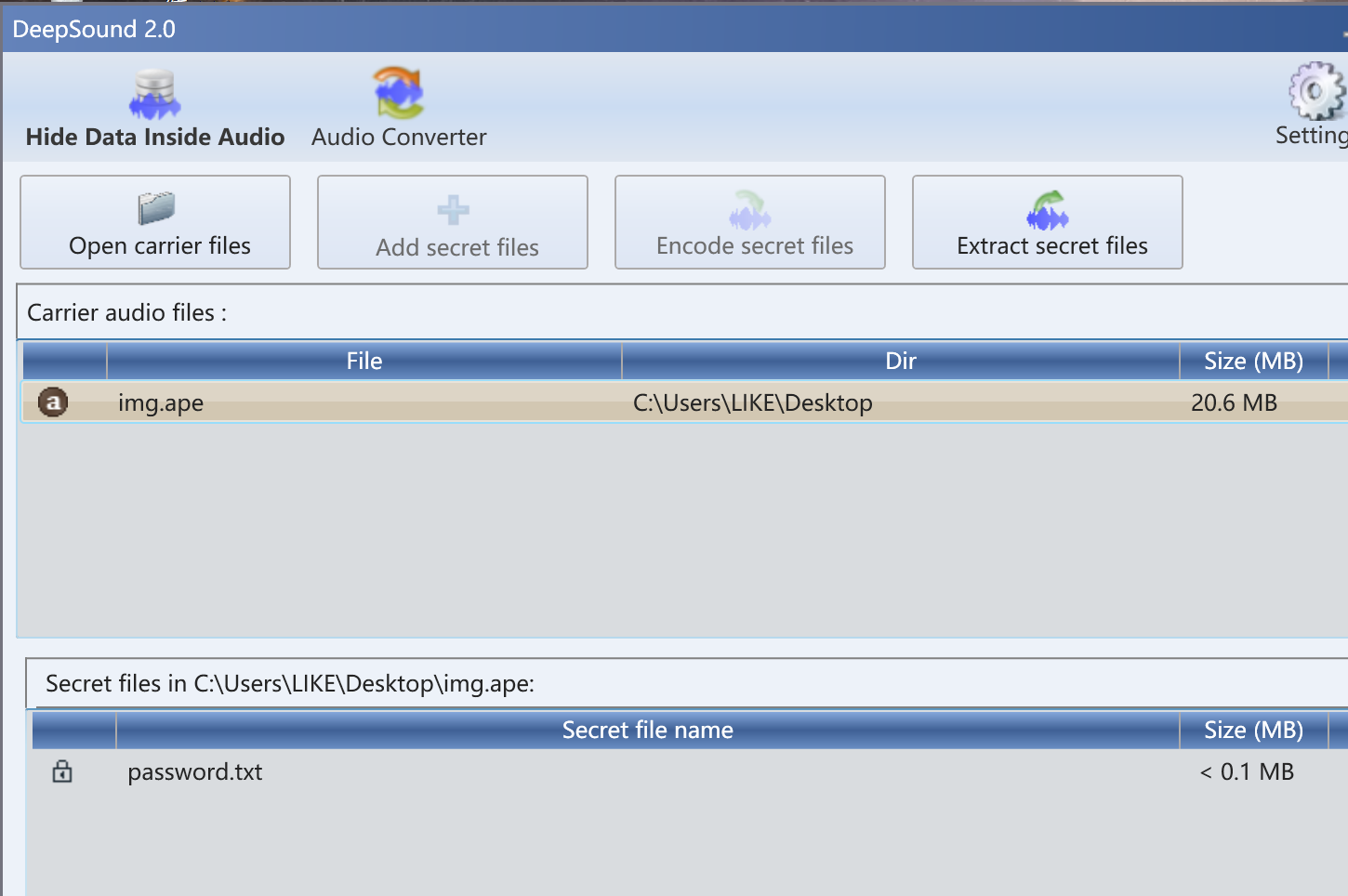Click the lock icon beside password.txt
This screenshot has width=1348, height=896.
(x=62, y=771)
